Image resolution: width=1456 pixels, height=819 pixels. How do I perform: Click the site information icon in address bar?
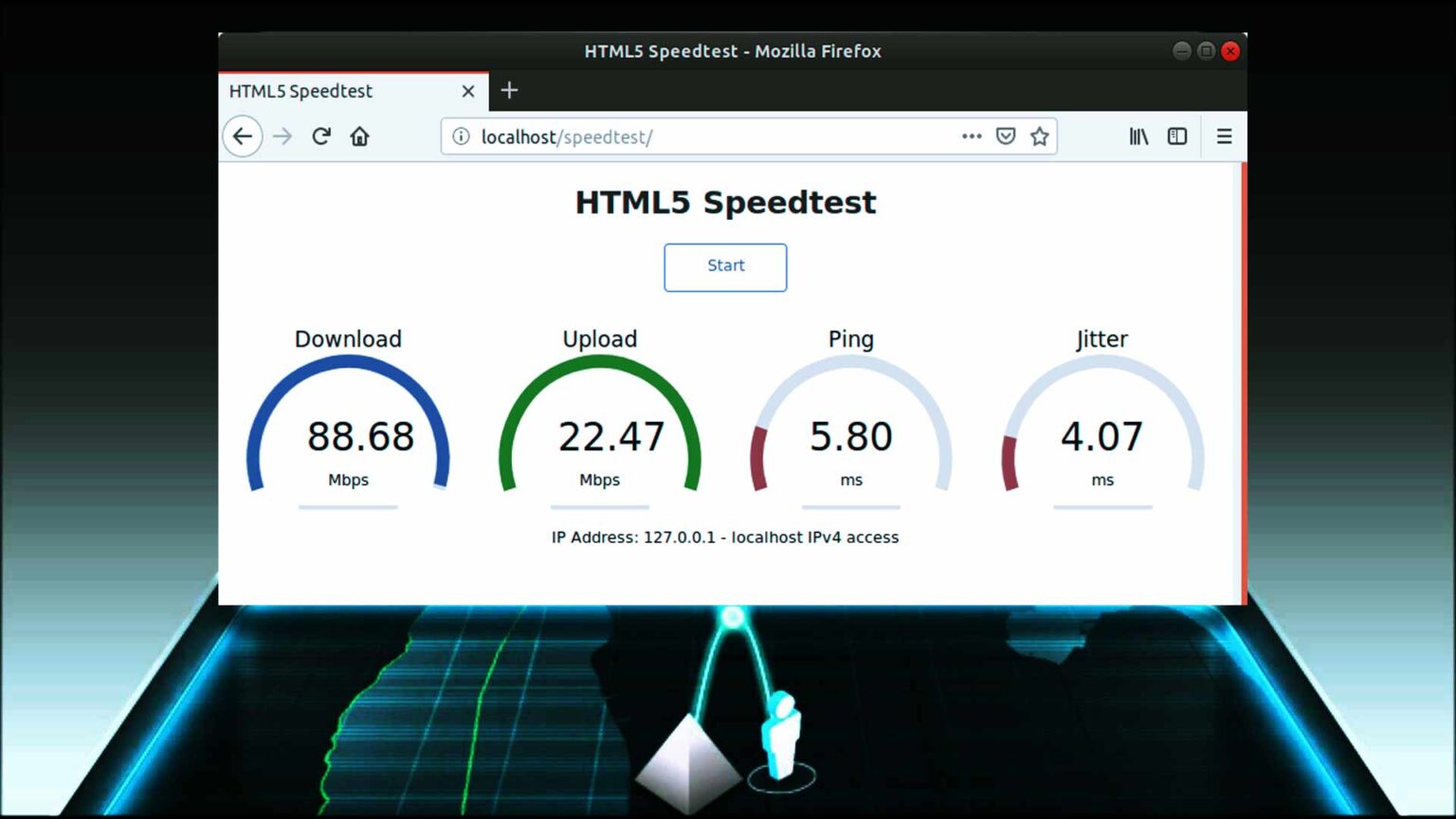[461, 136]
